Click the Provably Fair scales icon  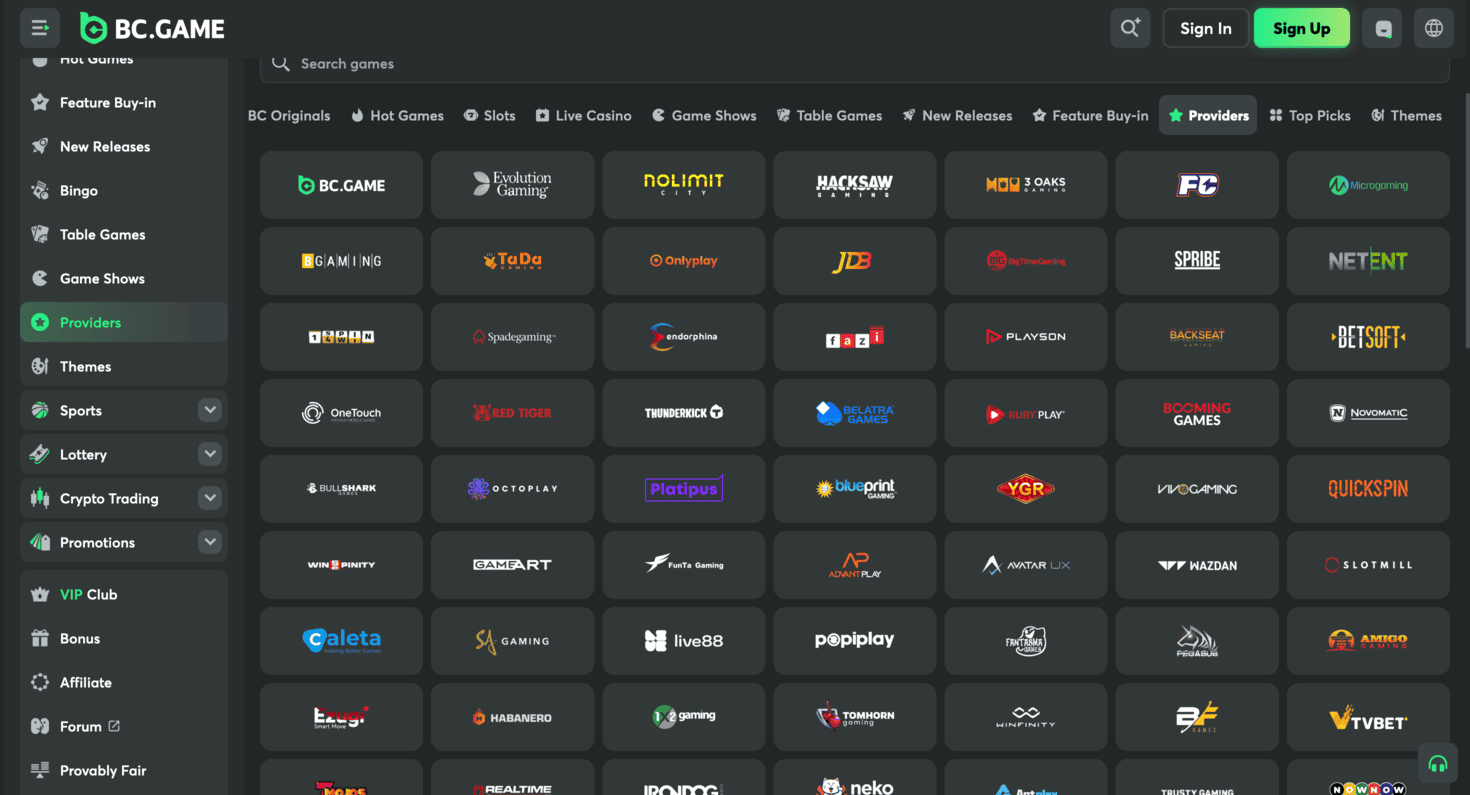pyautogui.click(x=40, y=770)
